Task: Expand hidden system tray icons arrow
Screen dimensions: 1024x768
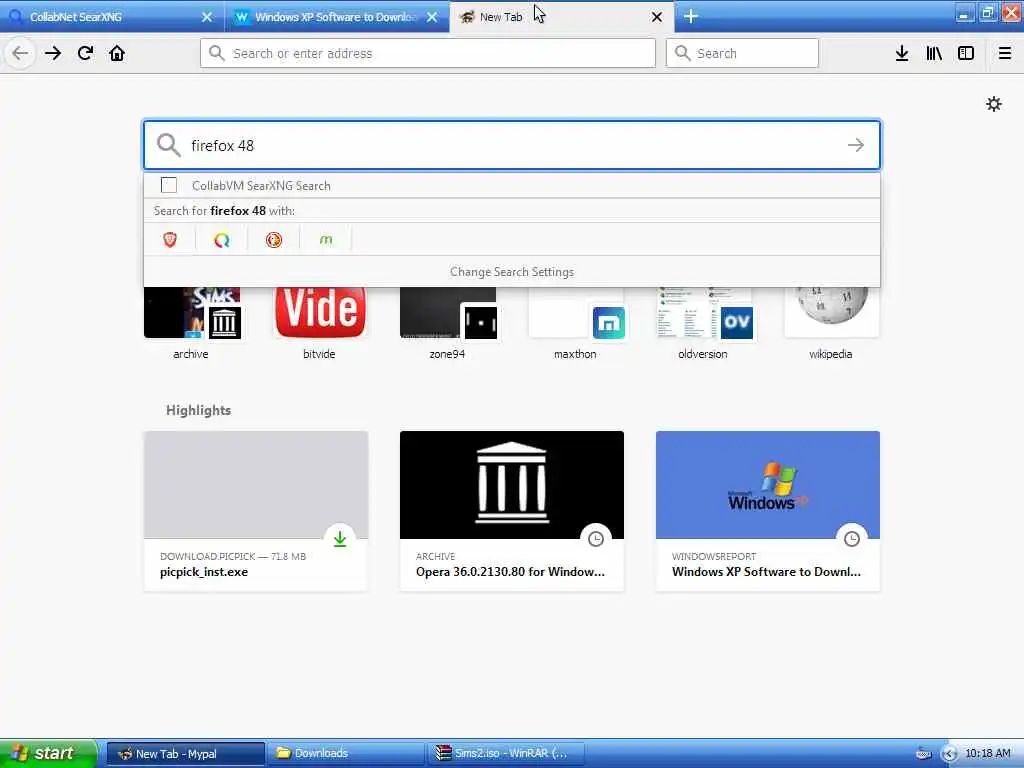Action: point(950,754)
